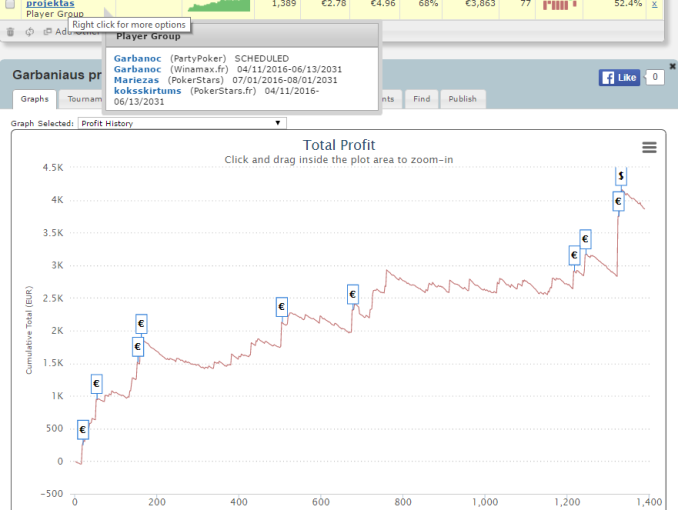Open the koksskirtums player link
This screenshot has width=678, height=510.
click(145, 91)
